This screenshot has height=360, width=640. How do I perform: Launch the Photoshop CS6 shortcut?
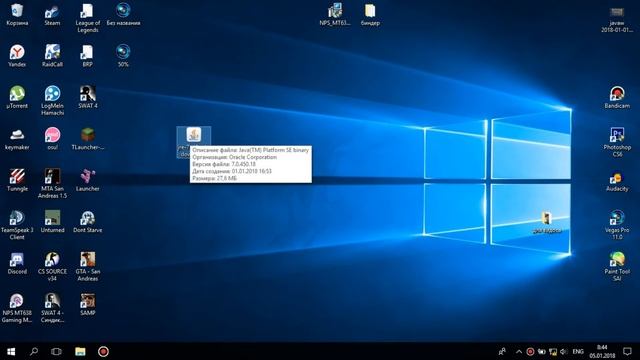(x=617, y=142)
